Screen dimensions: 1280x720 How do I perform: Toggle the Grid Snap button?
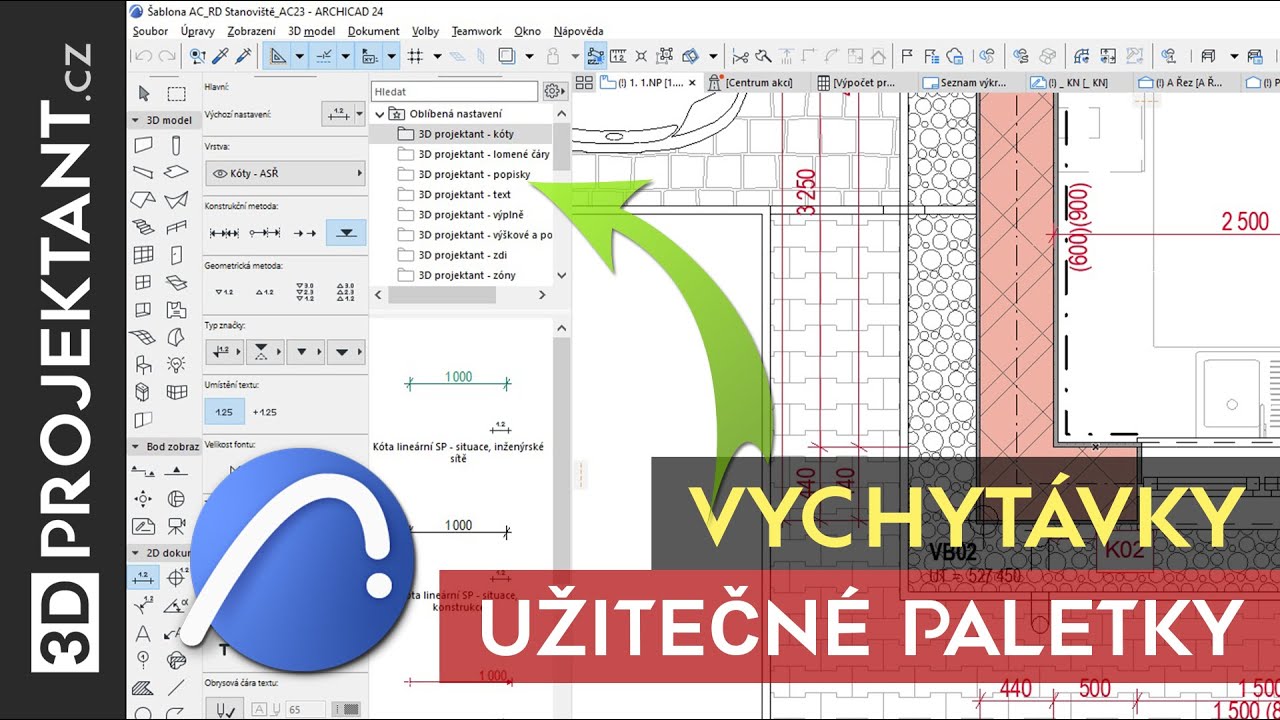click(x=416, y=56)
